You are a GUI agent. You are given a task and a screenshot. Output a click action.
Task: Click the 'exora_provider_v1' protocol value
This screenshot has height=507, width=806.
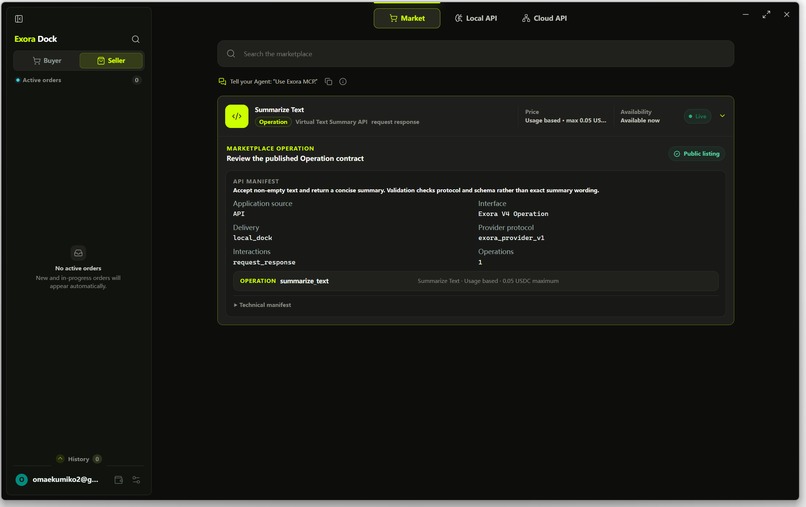pyautogui.click(x=511, y=238)
